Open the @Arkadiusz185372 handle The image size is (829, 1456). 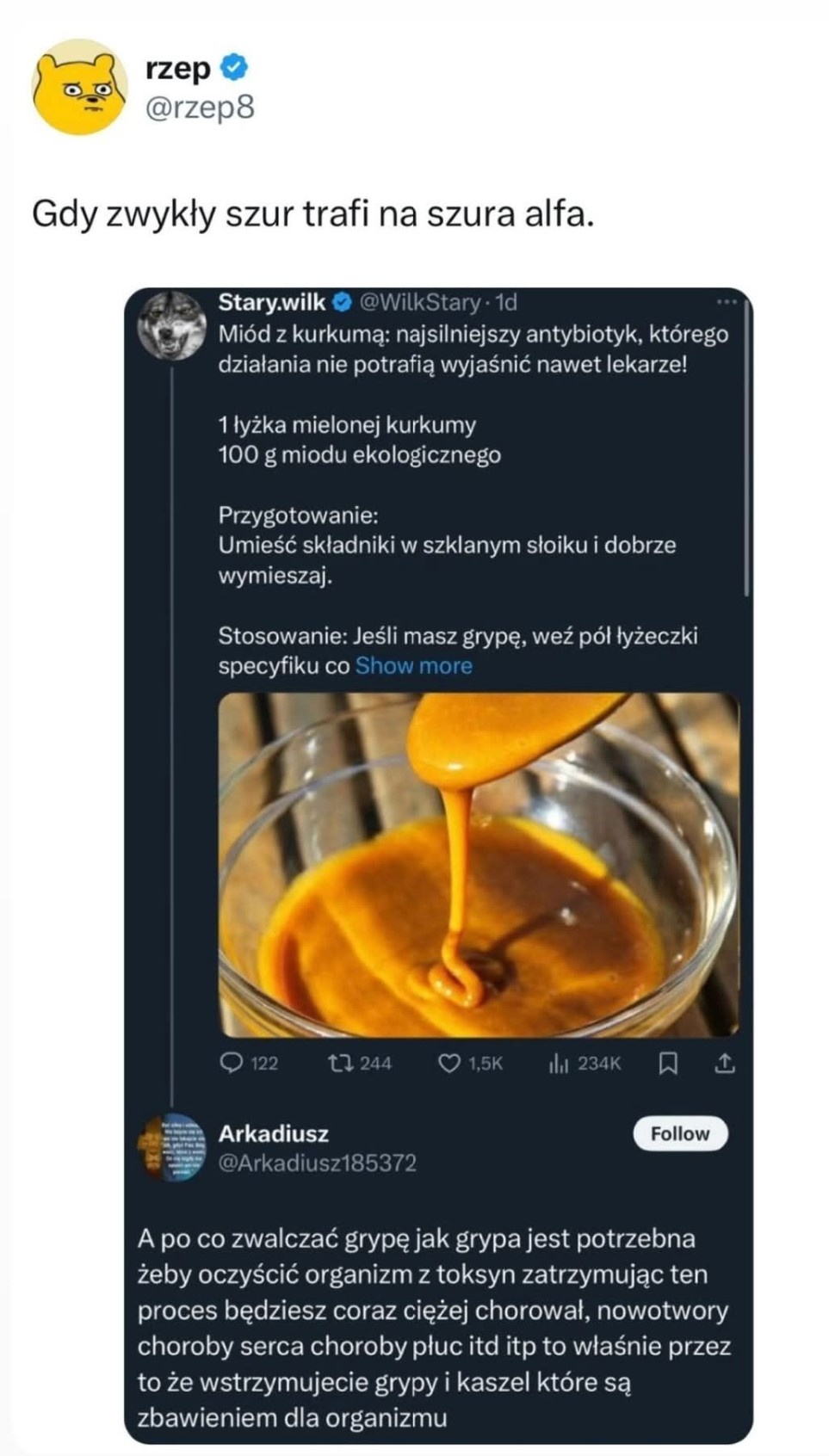tap(317, 1163)
